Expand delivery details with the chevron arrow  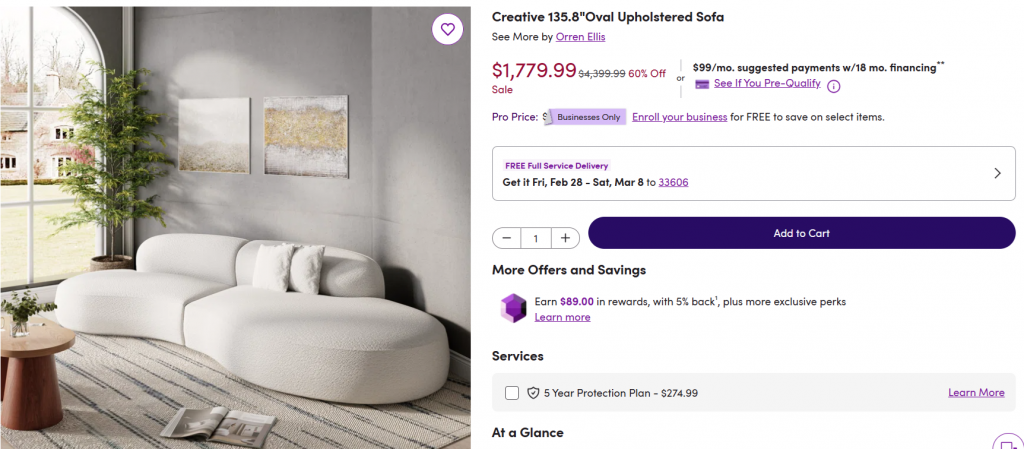coord(997,173)
